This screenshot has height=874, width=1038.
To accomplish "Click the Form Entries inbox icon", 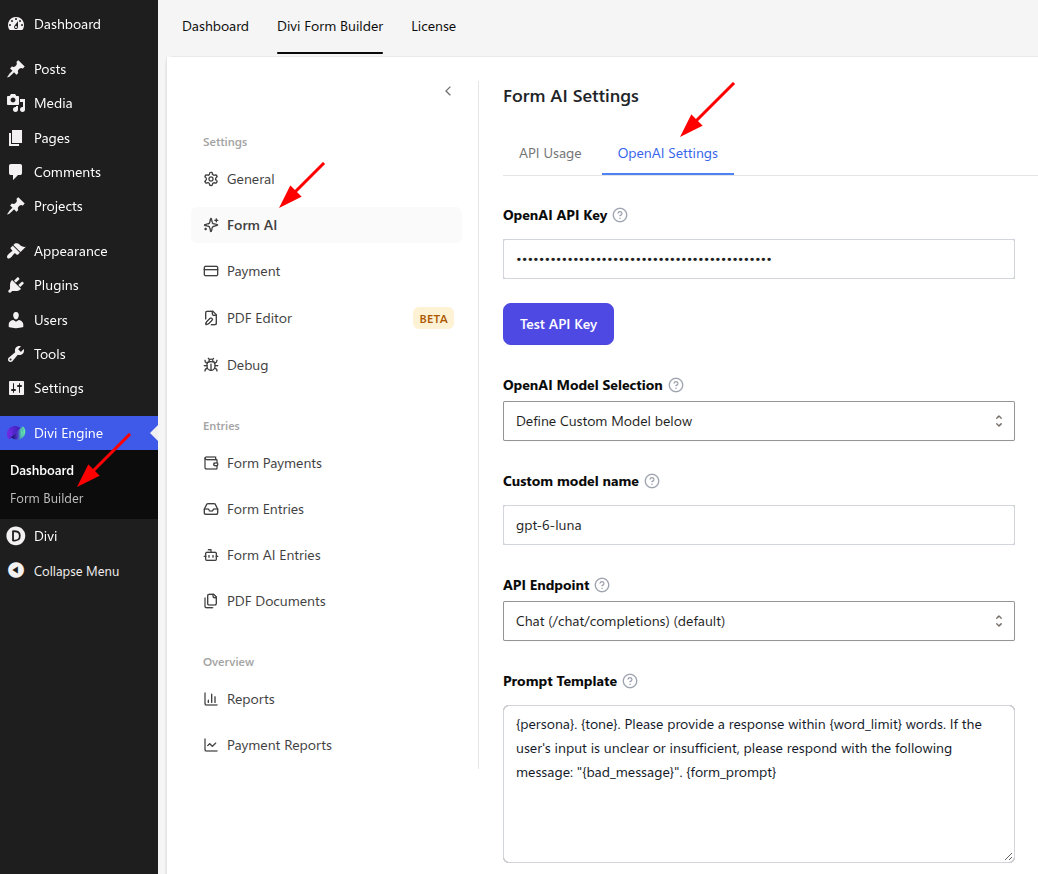I will point(211,509).
